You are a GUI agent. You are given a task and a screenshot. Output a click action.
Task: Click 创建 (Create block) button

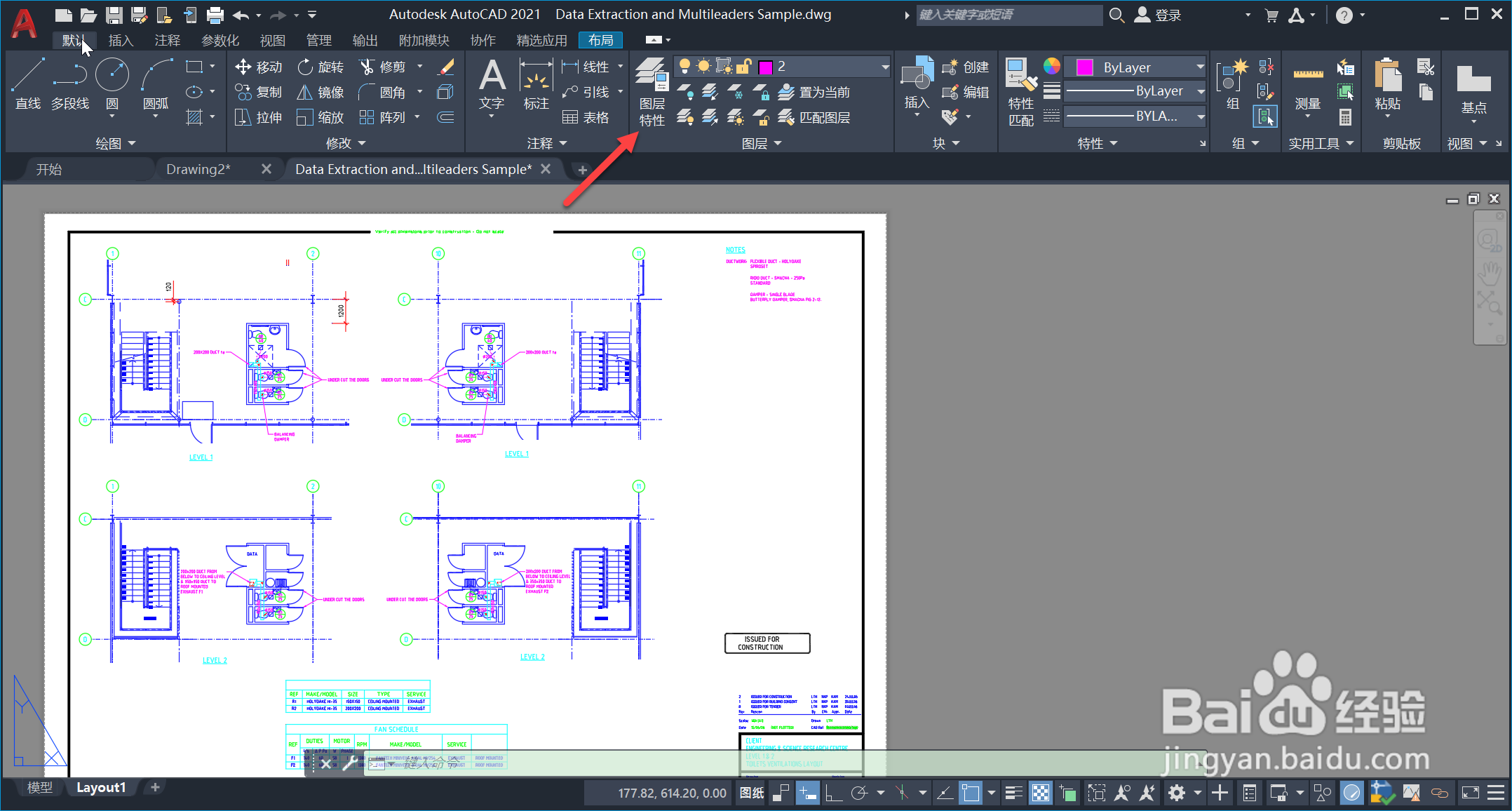tap(965, 67)
